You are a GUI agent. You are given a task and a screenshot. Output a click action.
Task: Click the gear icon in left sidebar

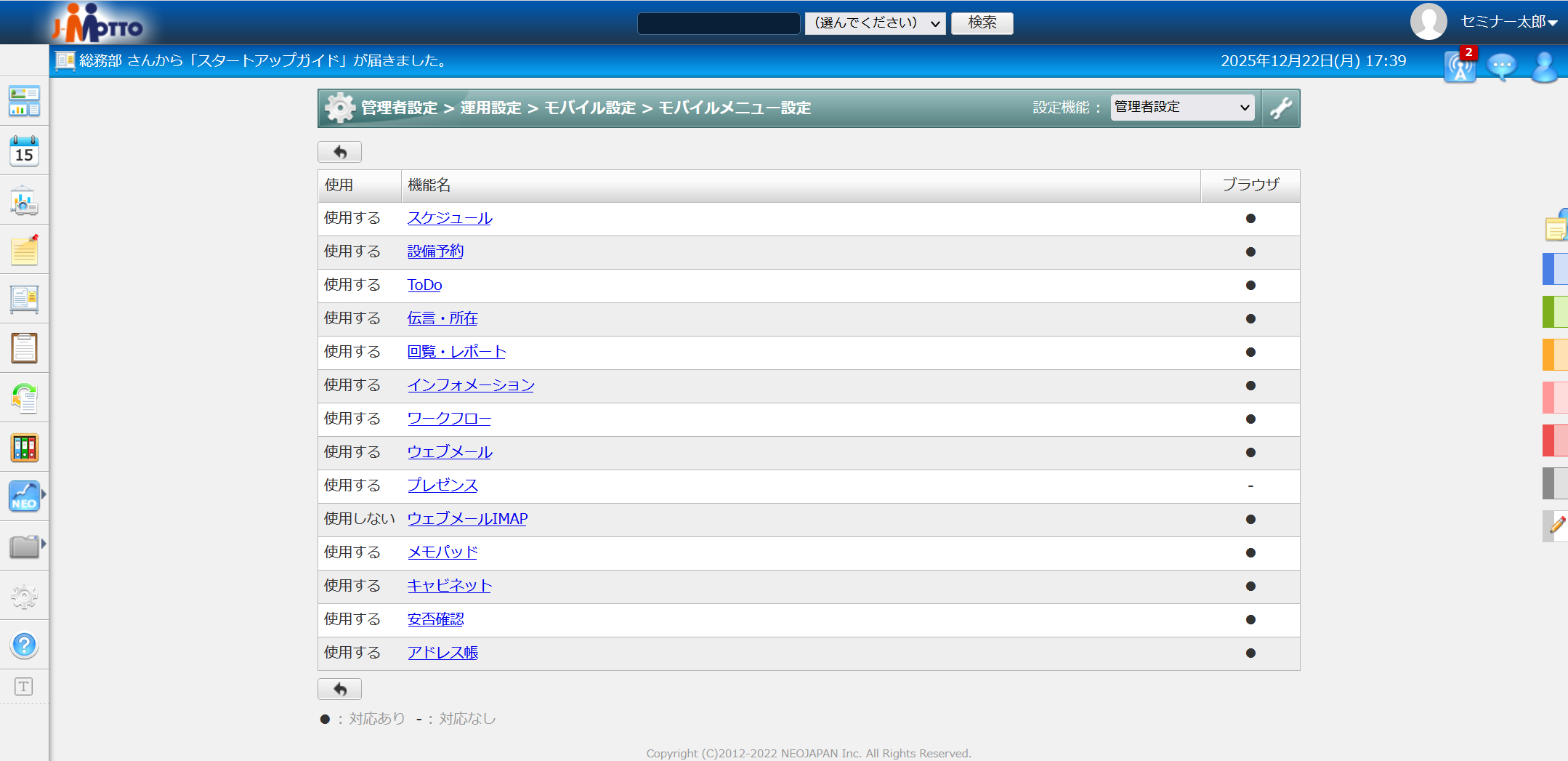pos(24,596)
